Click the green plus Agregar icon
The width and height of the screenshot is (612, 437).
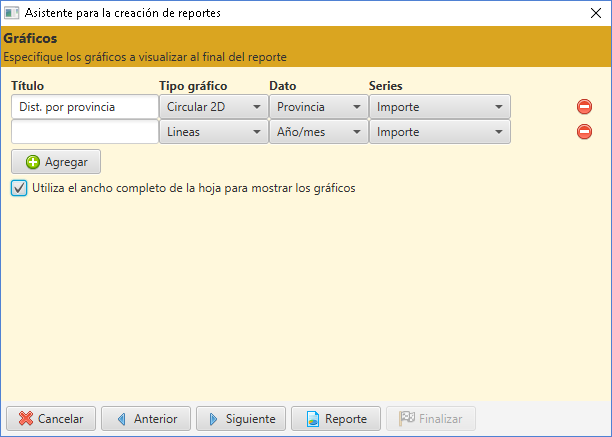click(33, 162)
